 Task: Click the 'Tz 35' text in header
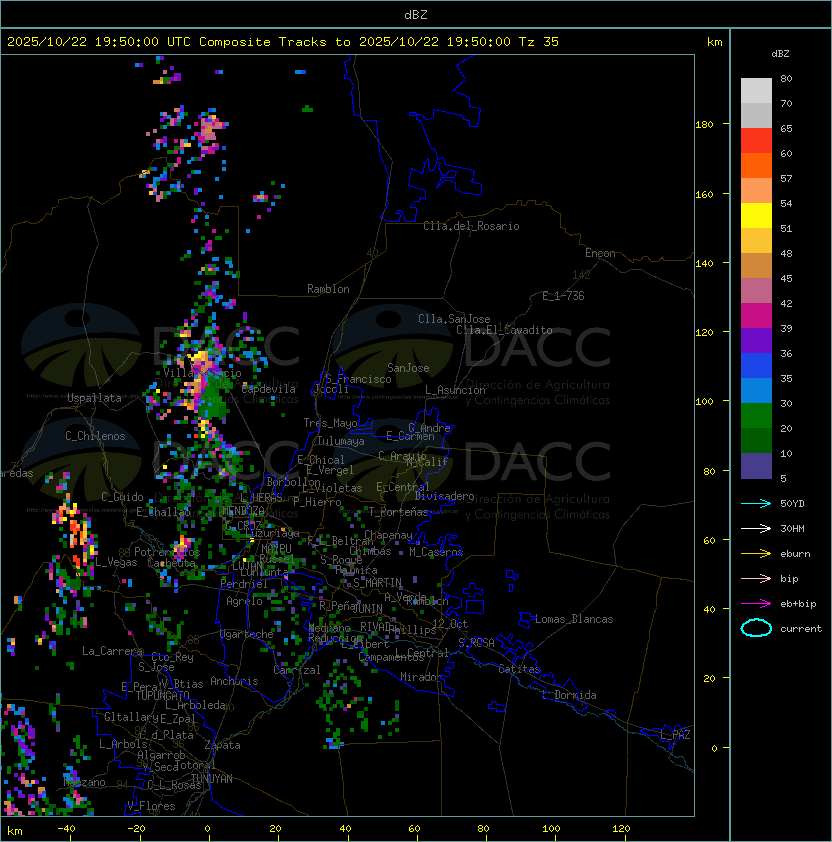coord(539,42)
